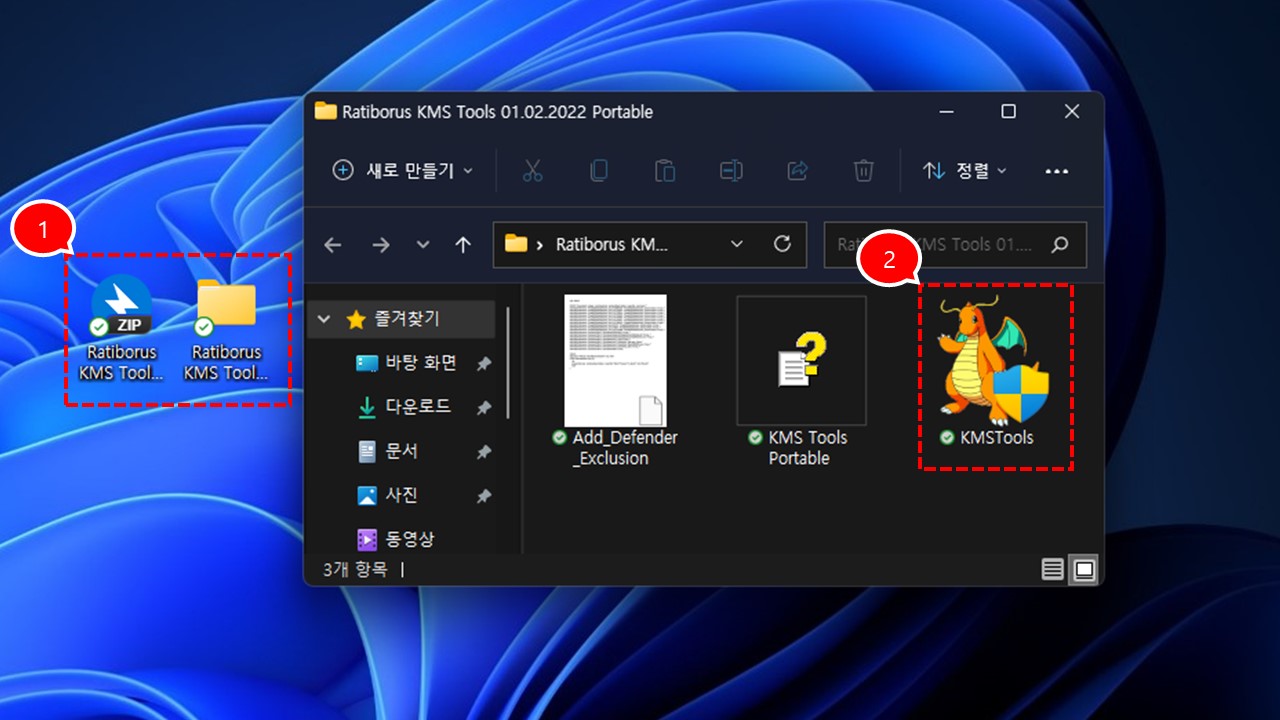The image size is (1280, 720).
Task: Refresh the current folder view
Action: [x=783, y=244]
